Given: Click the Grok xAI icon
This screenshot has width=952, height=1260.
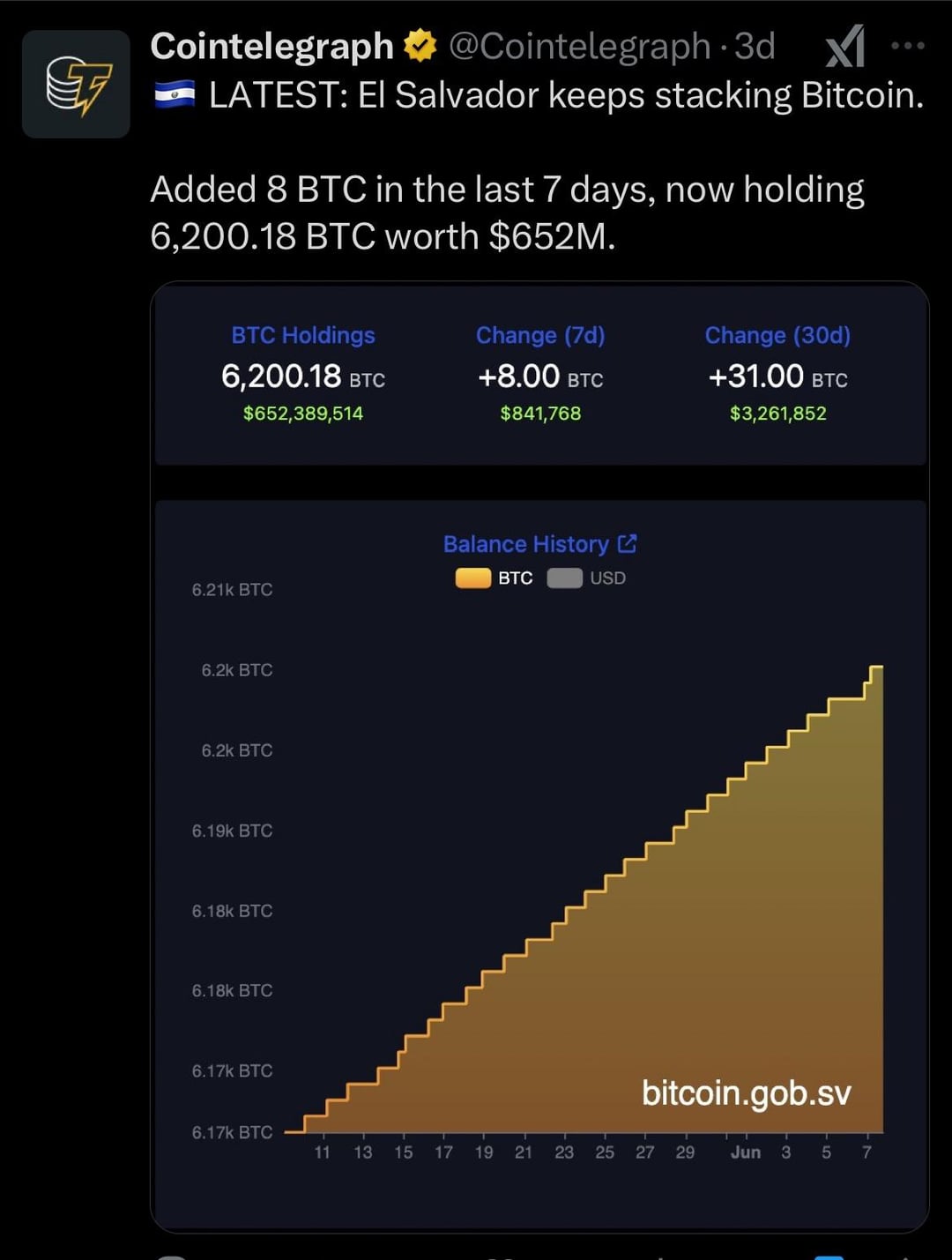Looking at the screenshot, I should pos(844,47).
